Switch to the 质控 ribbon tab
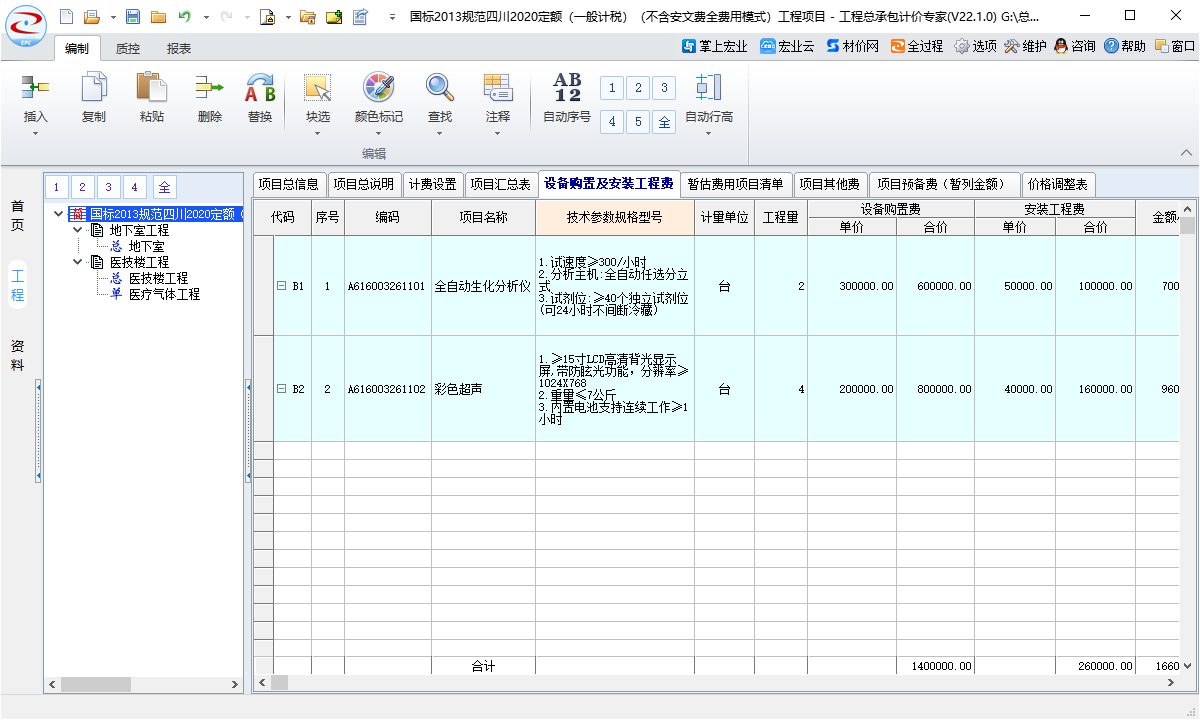Viewport: 1200px width, 720px height. point(128,48)
